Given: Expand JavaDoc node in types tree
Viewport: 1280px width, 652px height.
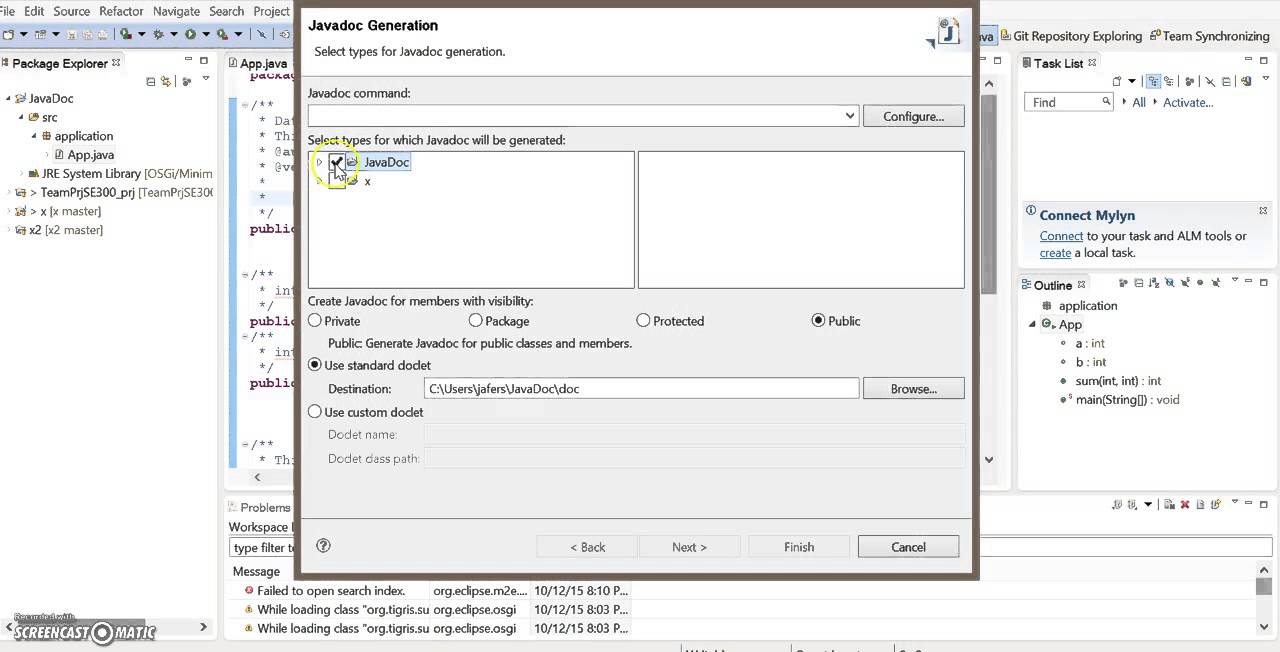Looking at the screenshot, I should coord(319,162).
